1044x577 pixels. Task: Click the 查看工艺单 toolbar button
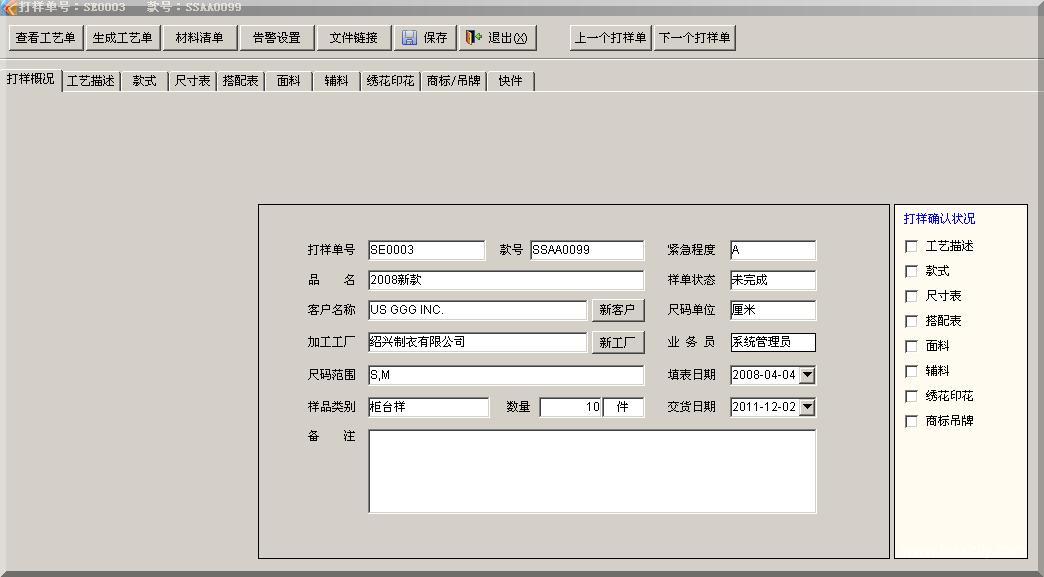pos(43,38)
